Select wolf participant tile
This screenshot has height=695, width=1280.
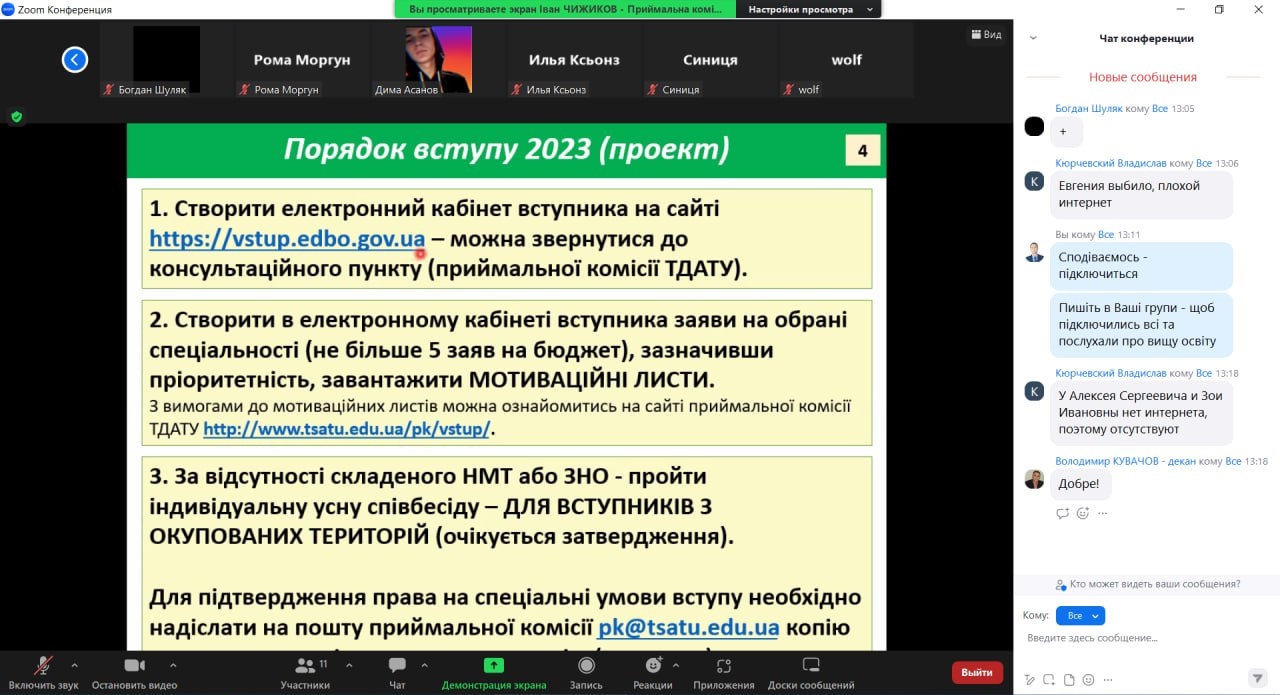pyautogui.click(x=846, y=60)
